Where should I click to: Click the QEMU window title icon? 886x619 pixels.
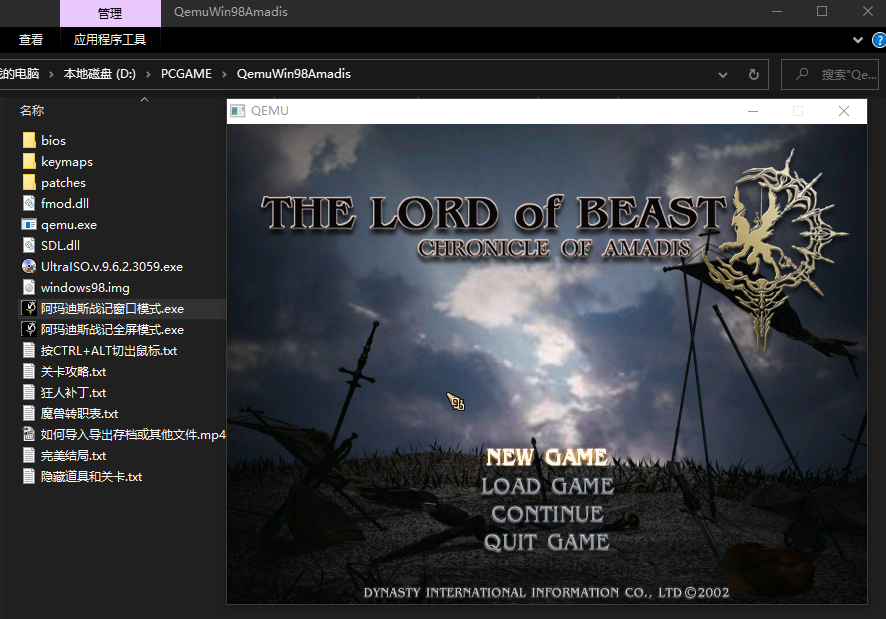click(238, 111)
